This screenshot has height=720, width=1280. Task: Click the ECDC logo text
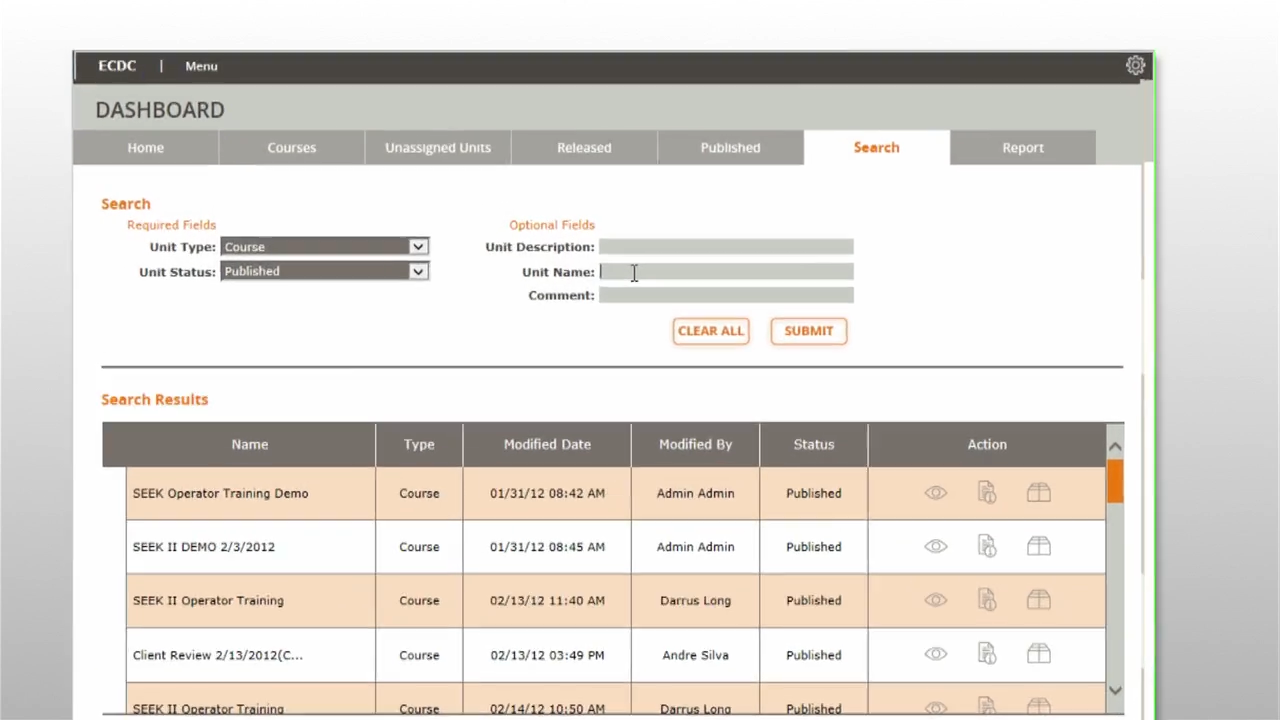117,66
